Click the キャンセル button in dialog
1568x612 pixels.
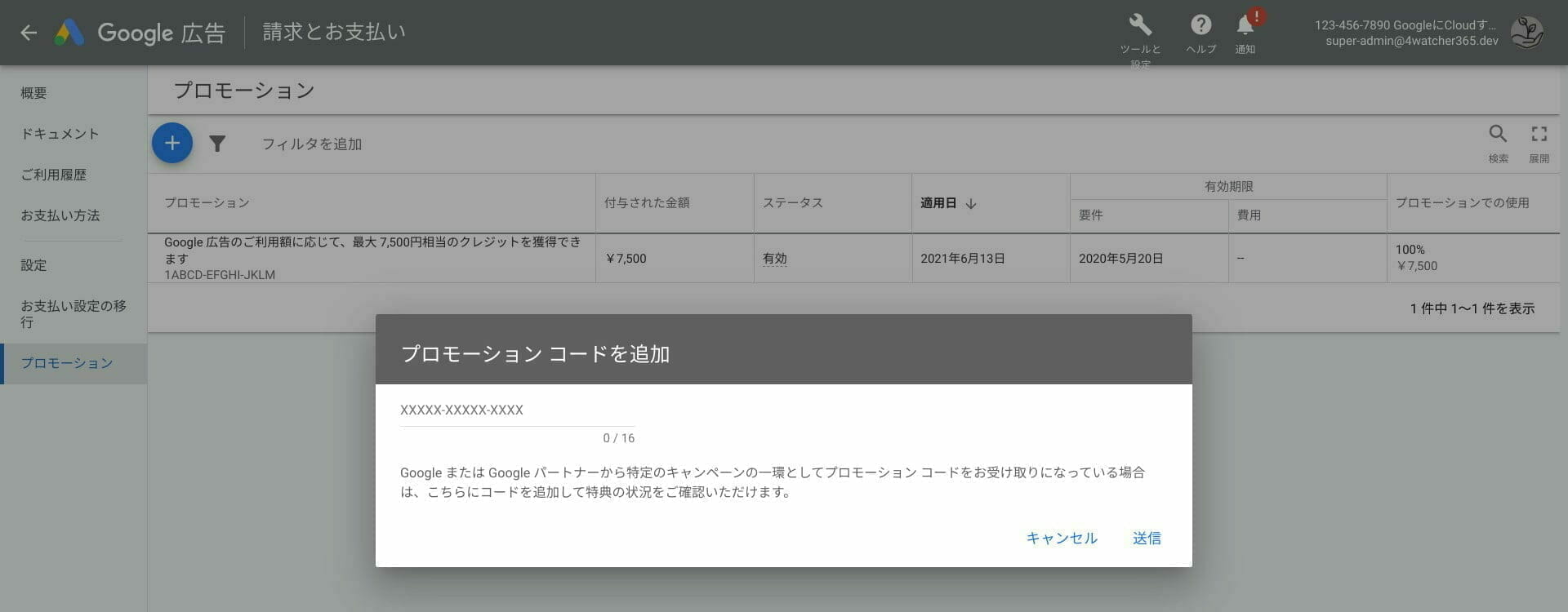(x=1062, y=538)
